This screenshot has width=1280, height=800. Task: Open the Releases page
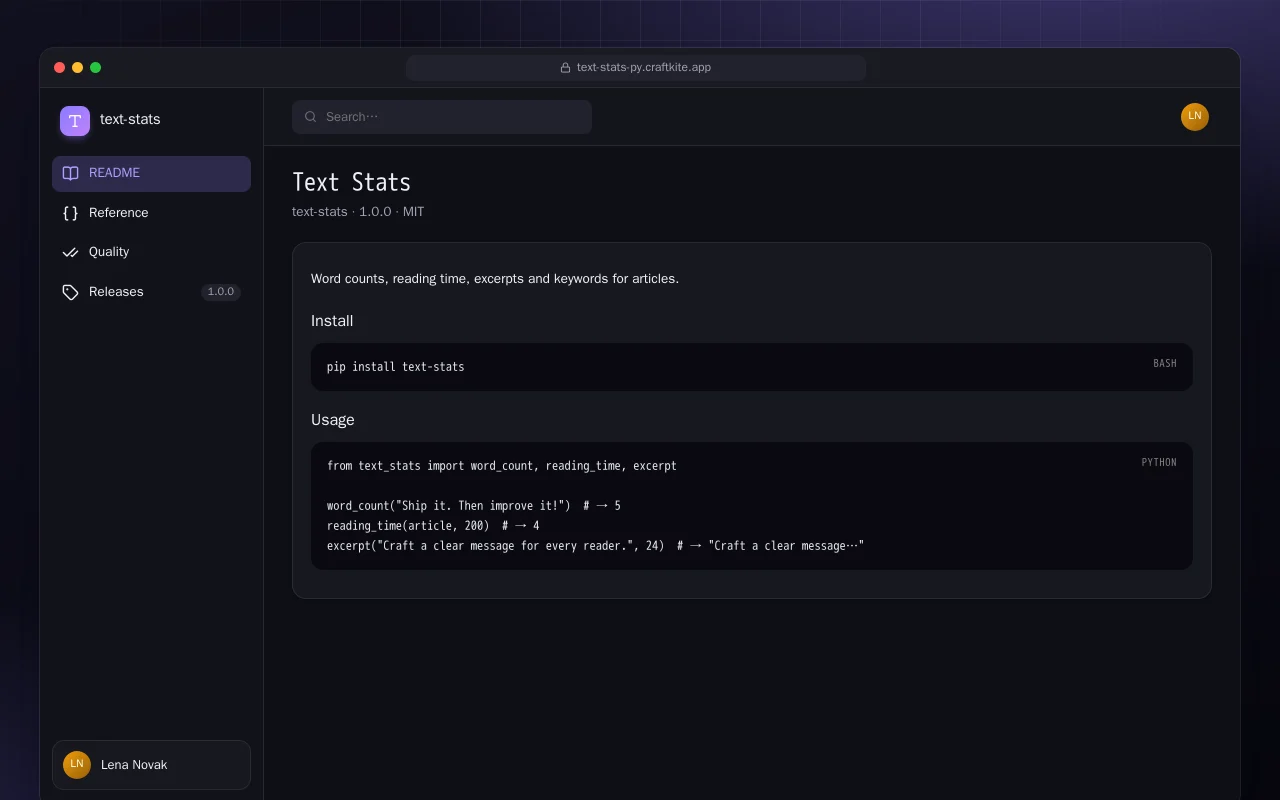click(151, 292)
